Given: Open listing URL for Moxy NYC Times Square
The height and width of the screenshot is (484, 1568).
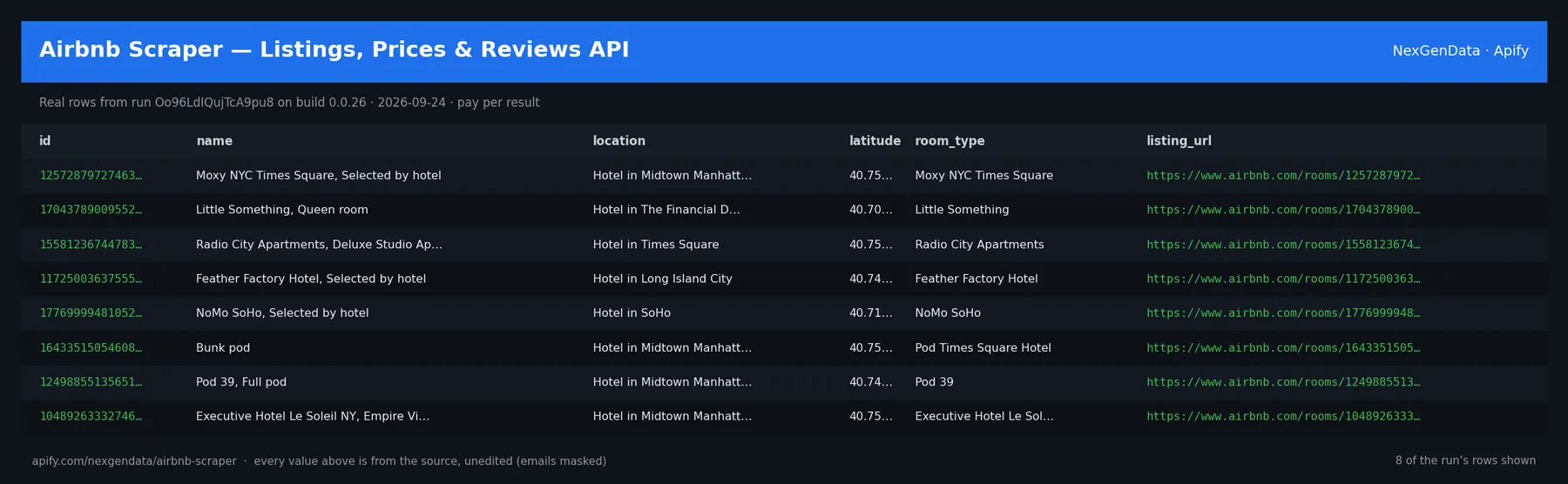Looking at the screenshot, I should [x=1283, y=176].
